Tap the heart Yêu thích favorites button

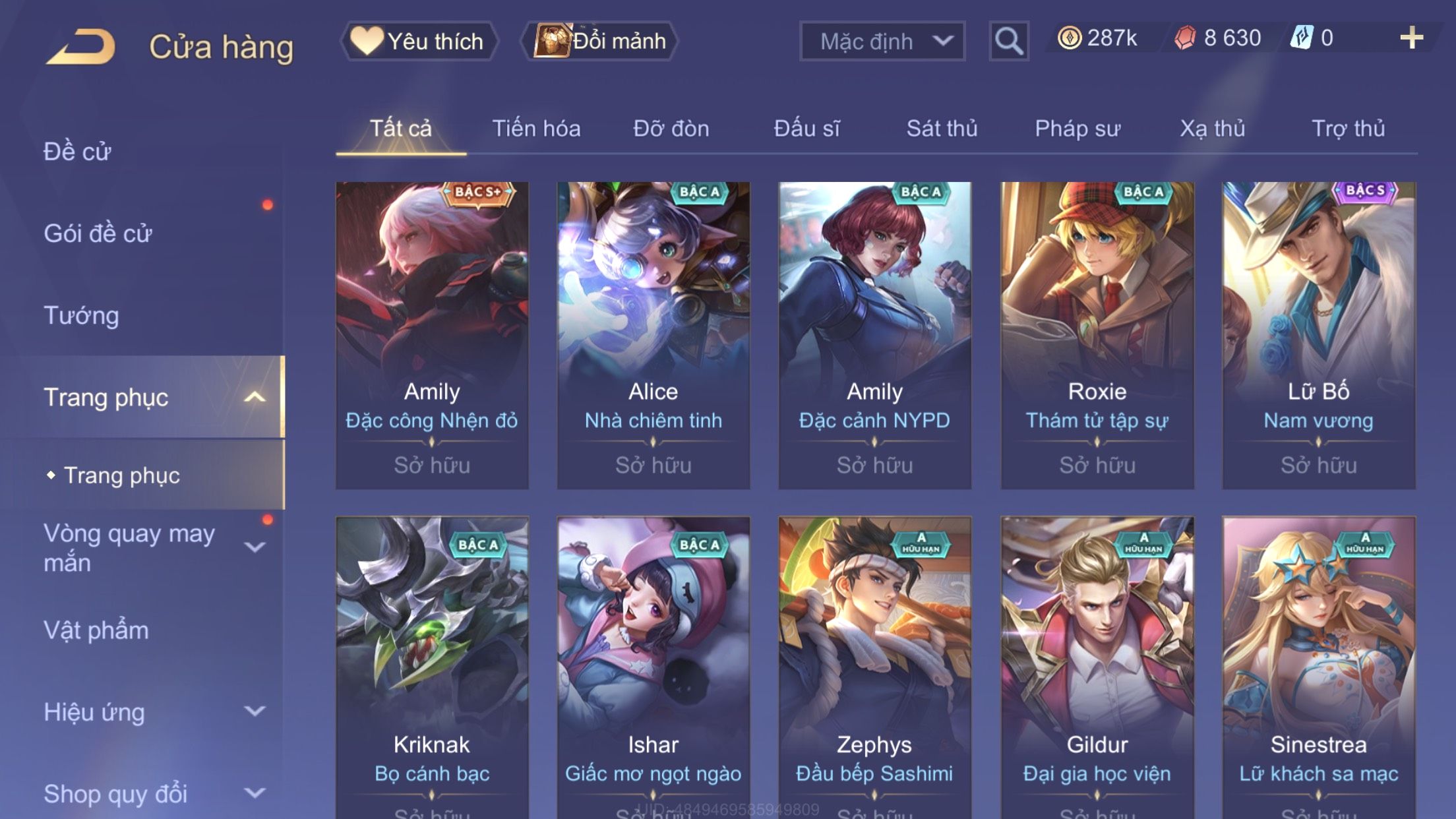tap(418, 41)
